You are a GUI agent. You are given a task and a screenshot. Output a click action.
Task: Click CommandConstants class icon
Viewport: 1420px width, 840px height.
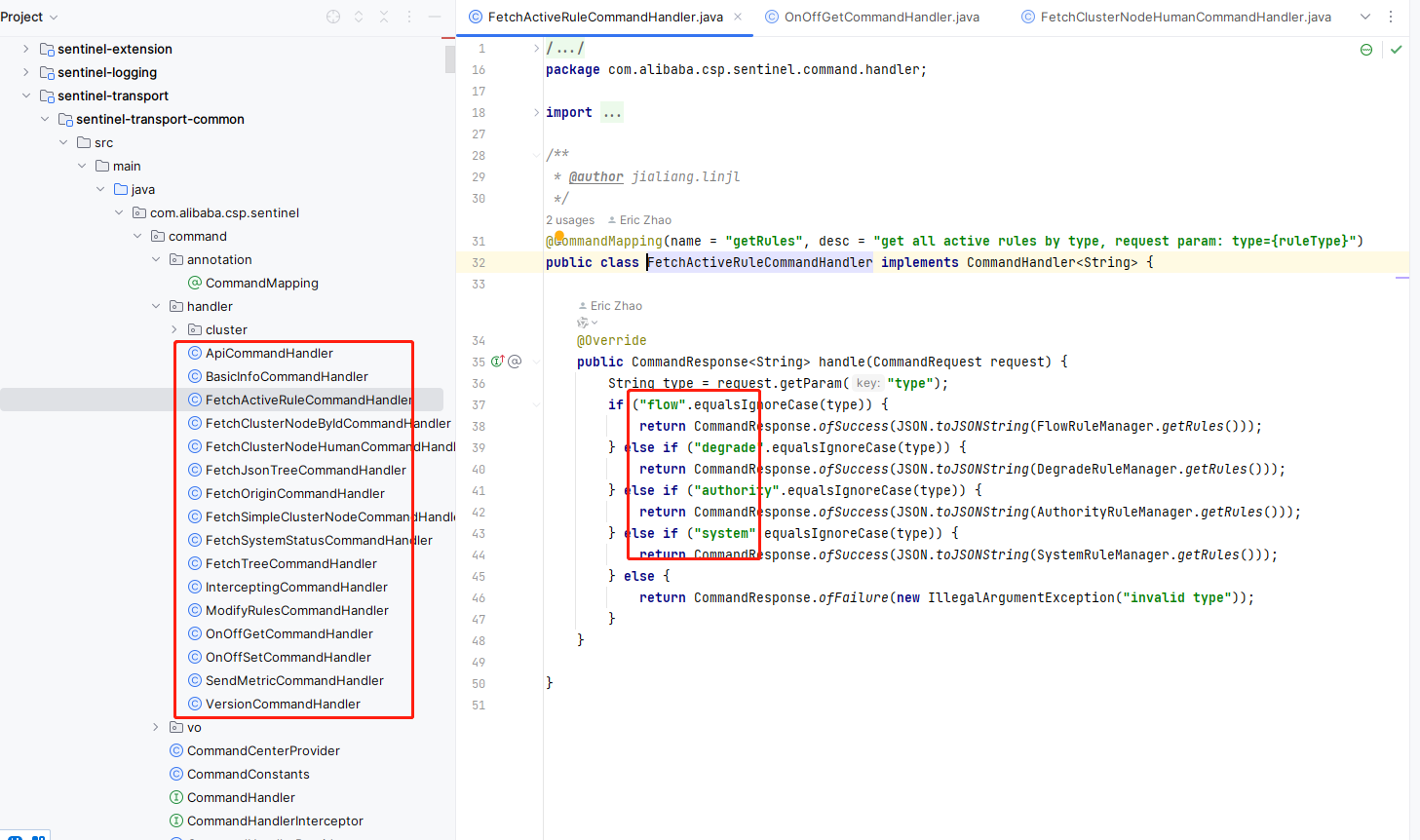(176, 774)
